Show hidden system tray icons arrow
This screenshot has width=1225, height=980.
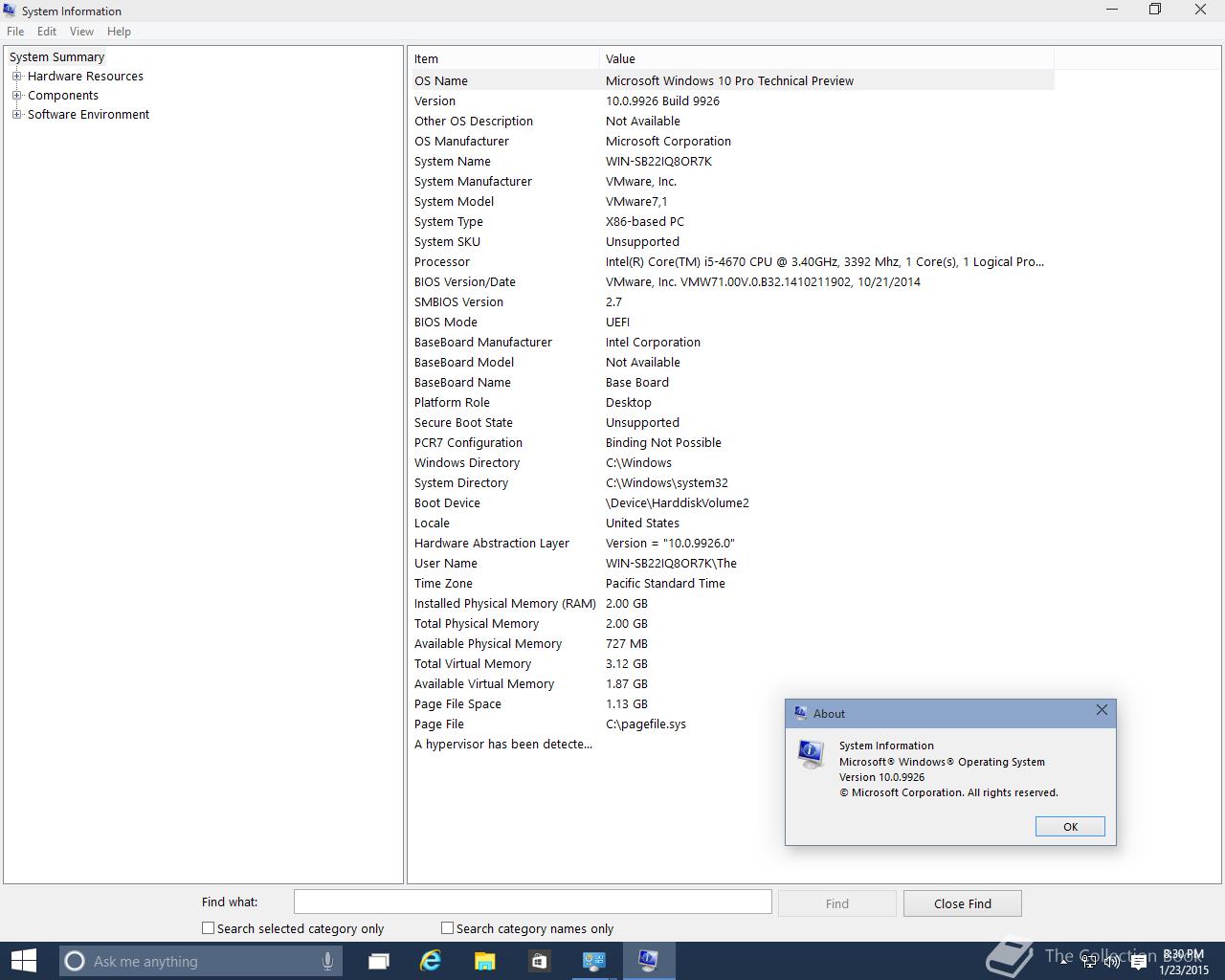pos(1063,962)
